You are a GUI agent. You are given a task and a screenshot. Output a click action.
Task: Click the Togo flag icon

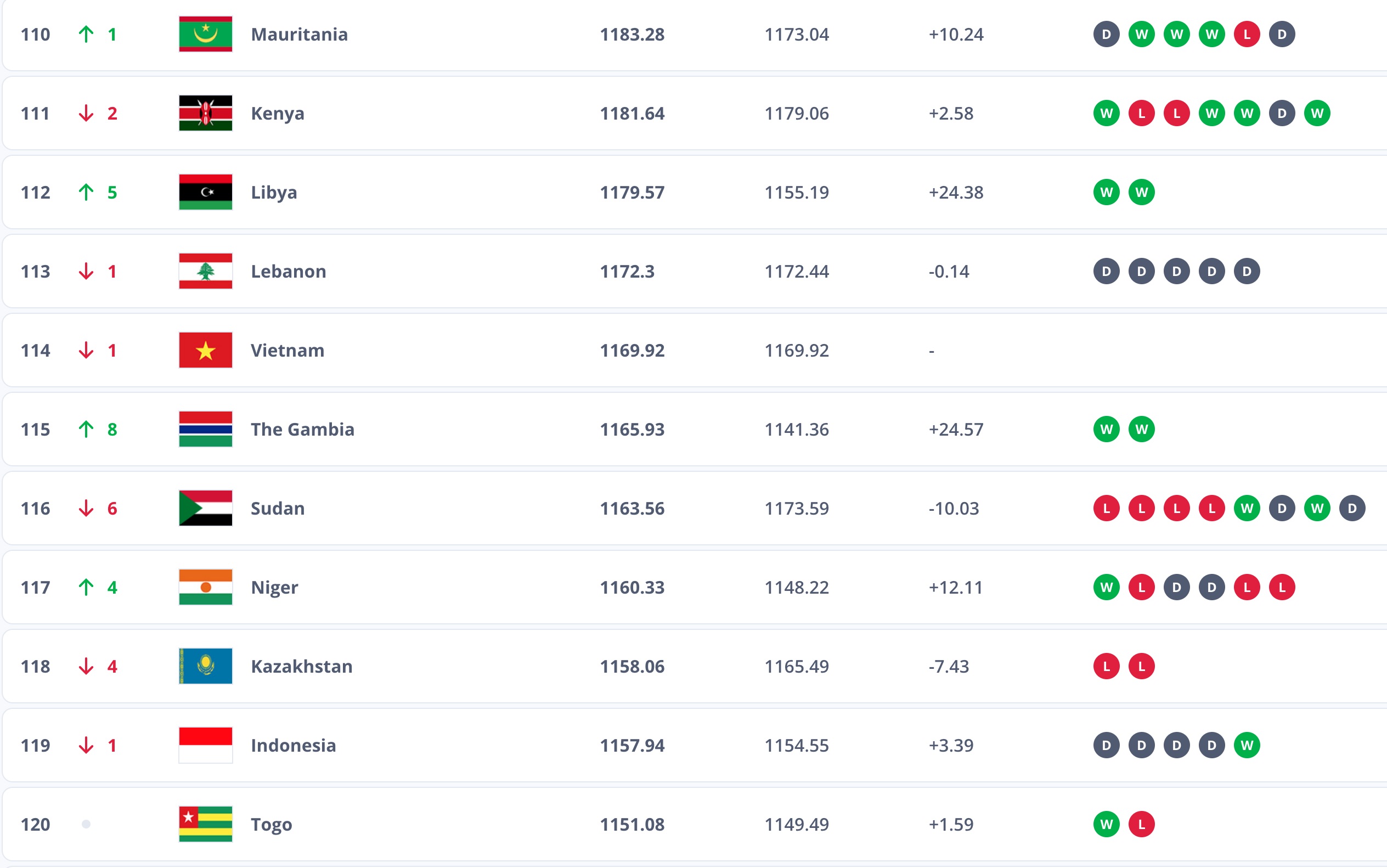tap(206, 824)
